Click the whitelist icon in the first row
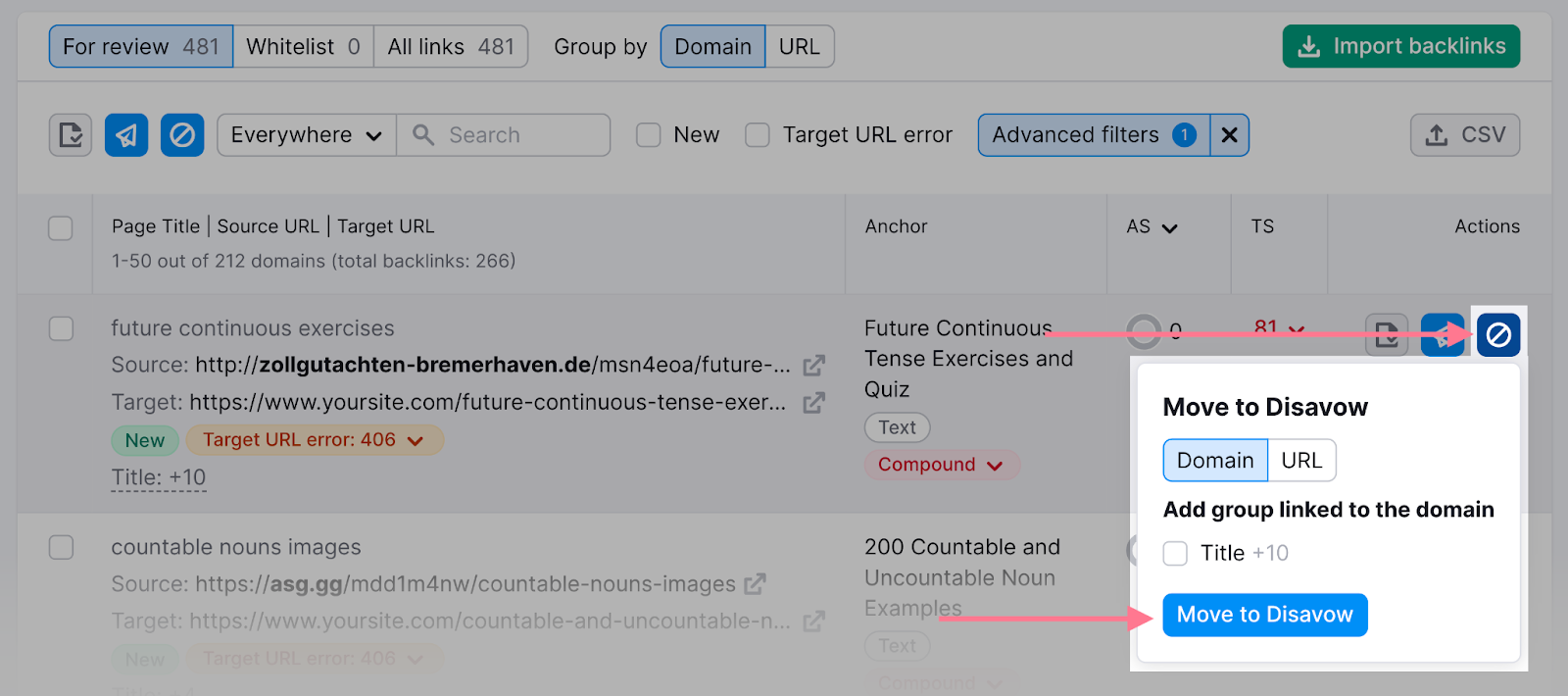 1386,335
